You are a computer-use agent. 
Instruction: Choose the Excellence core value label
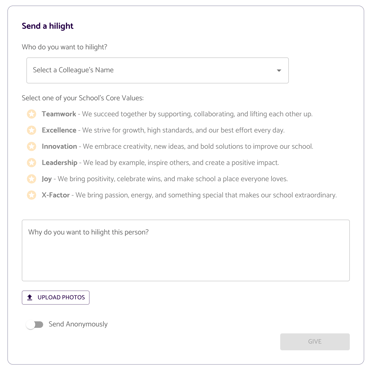(59, 130)
